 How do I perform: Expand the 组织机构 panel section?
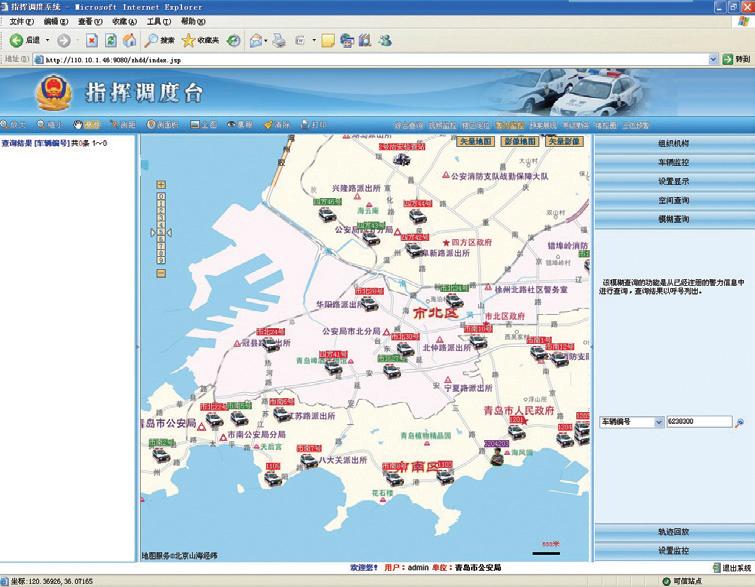[674, 143]
